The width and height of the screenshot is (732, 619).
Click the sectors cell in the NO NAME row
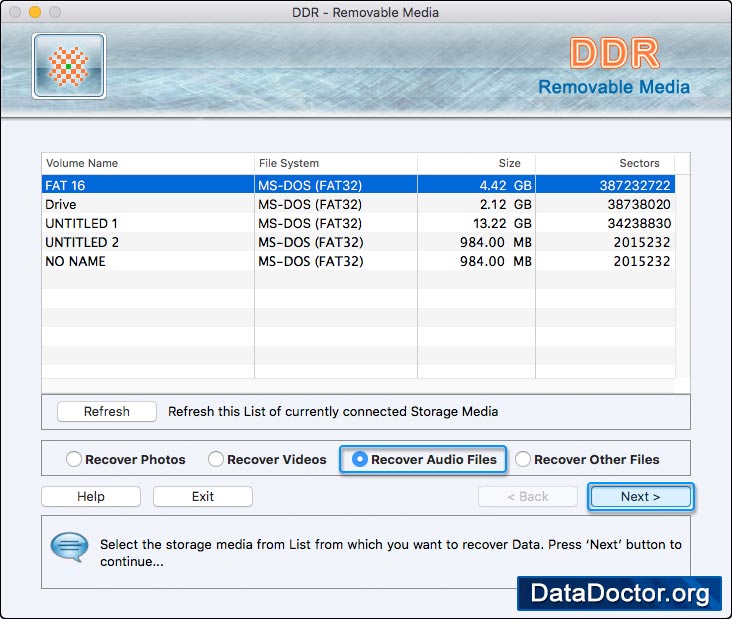point(605,261)
